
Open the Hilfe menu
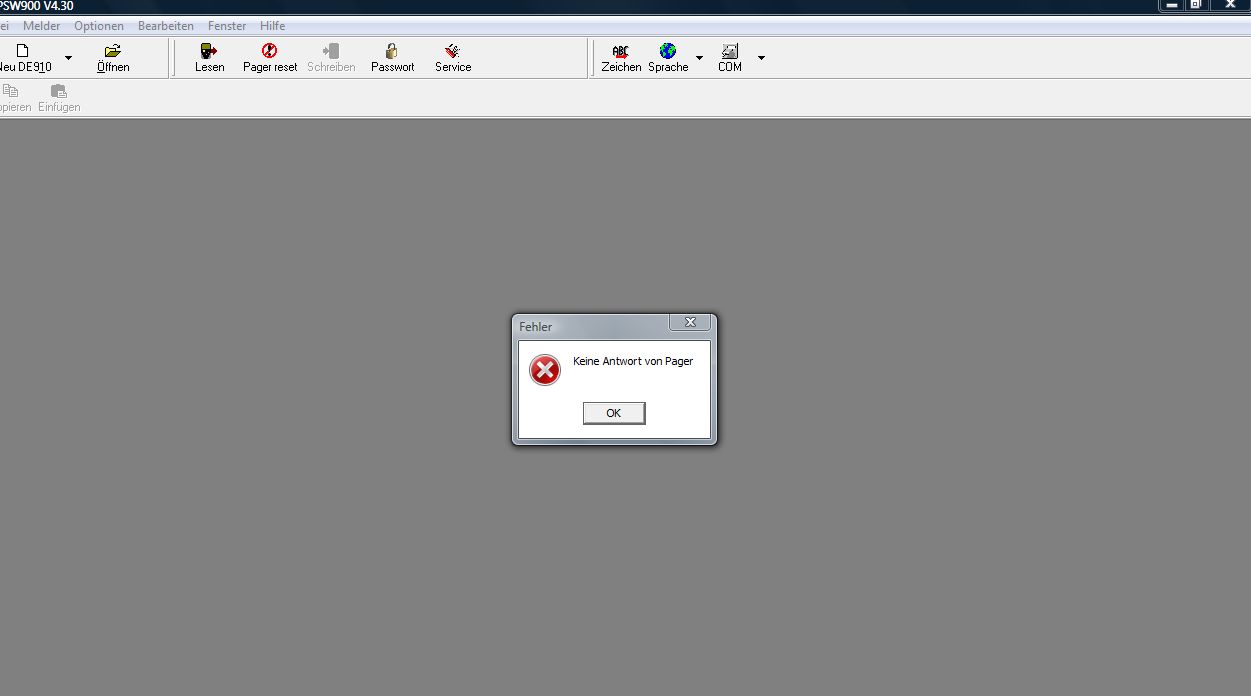(x=272, y=26)
